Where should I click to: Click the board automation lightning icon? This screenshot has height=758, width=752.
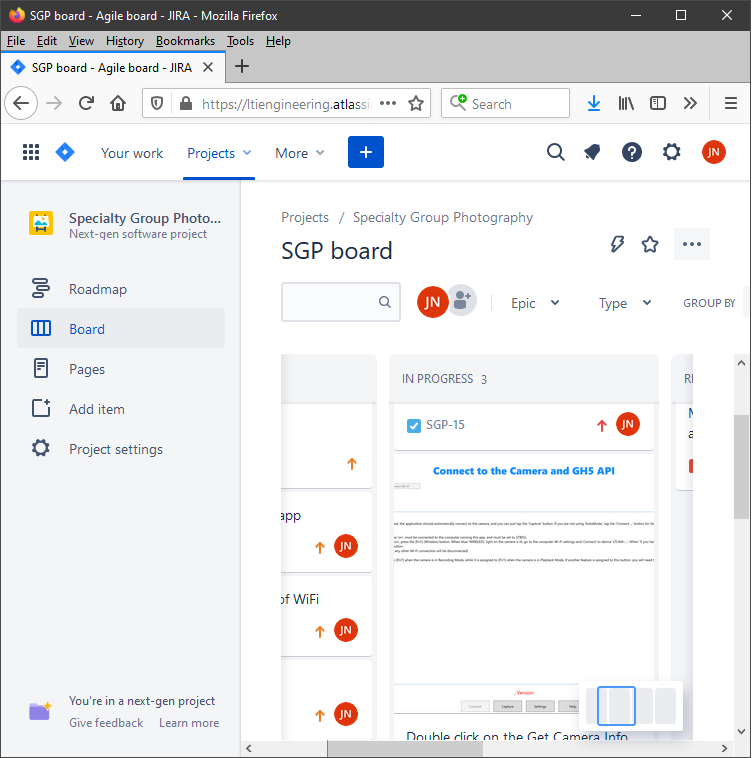point(617,244)
